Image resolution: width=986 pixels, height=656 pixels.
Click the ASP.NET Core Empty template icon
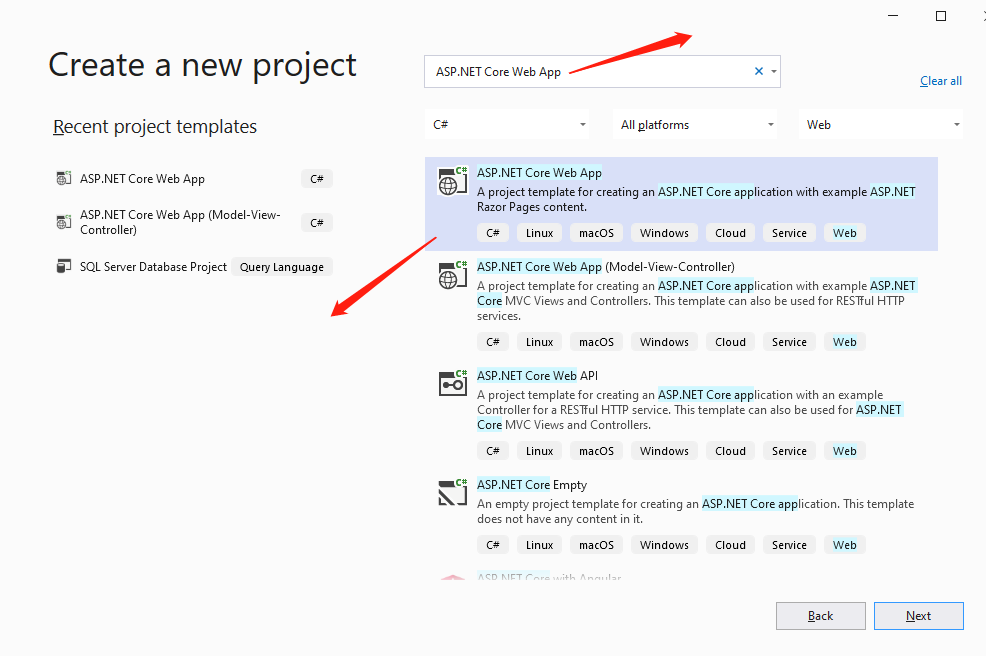click(453, 492)
